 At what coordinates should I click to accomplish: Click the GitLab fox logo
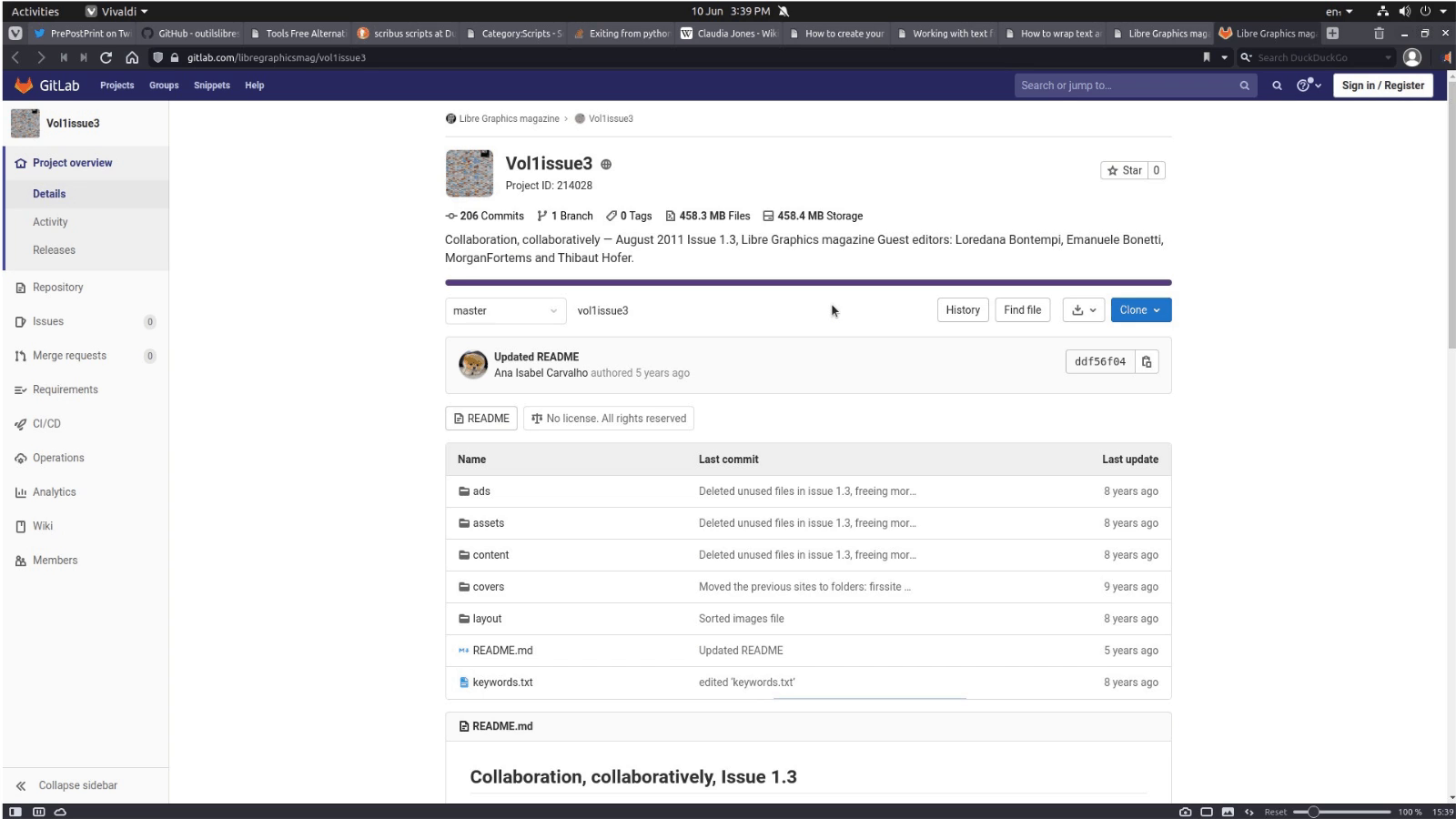click(24, 85)
